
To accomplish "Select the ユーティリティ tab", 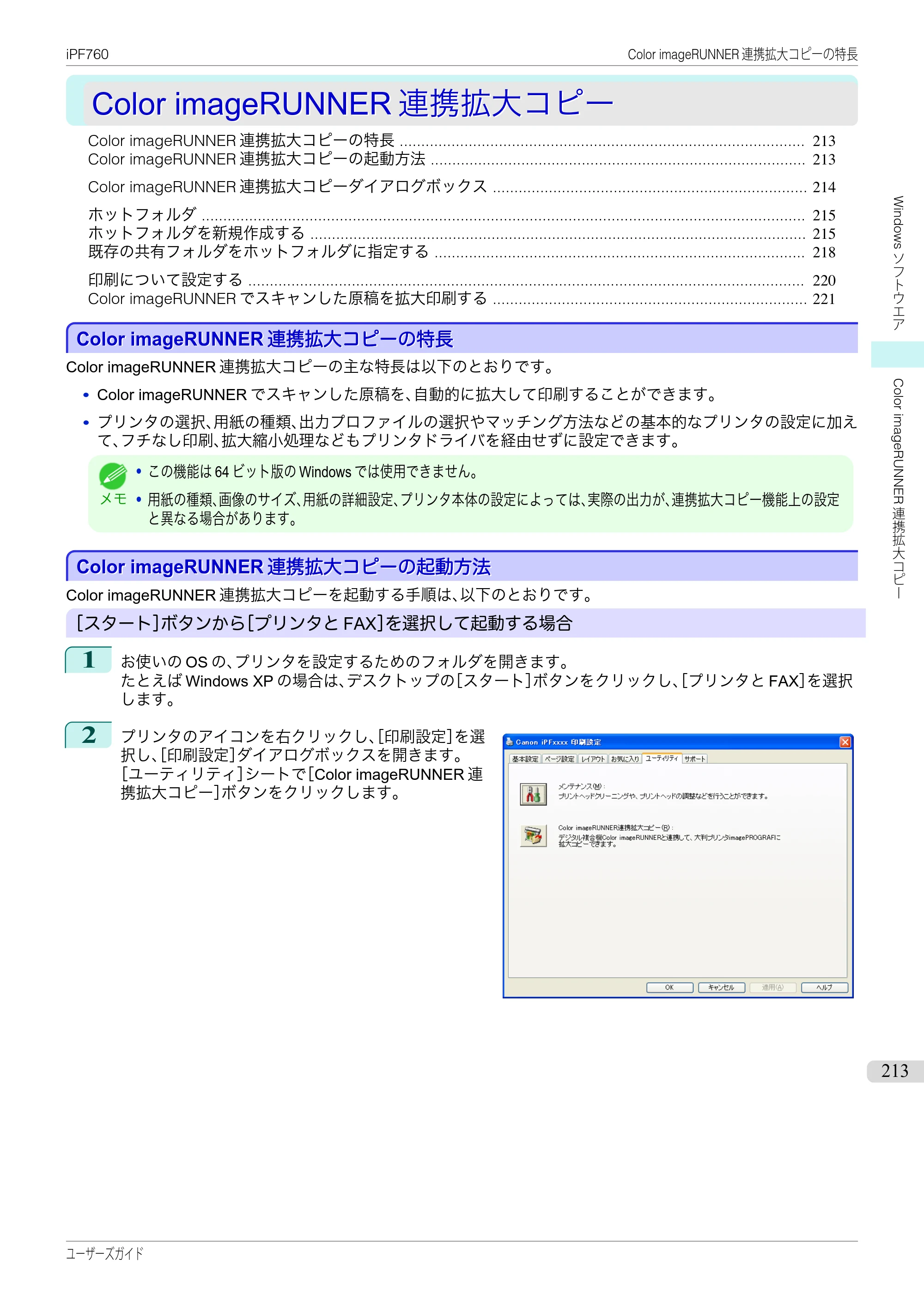I will tap(662, 758).
